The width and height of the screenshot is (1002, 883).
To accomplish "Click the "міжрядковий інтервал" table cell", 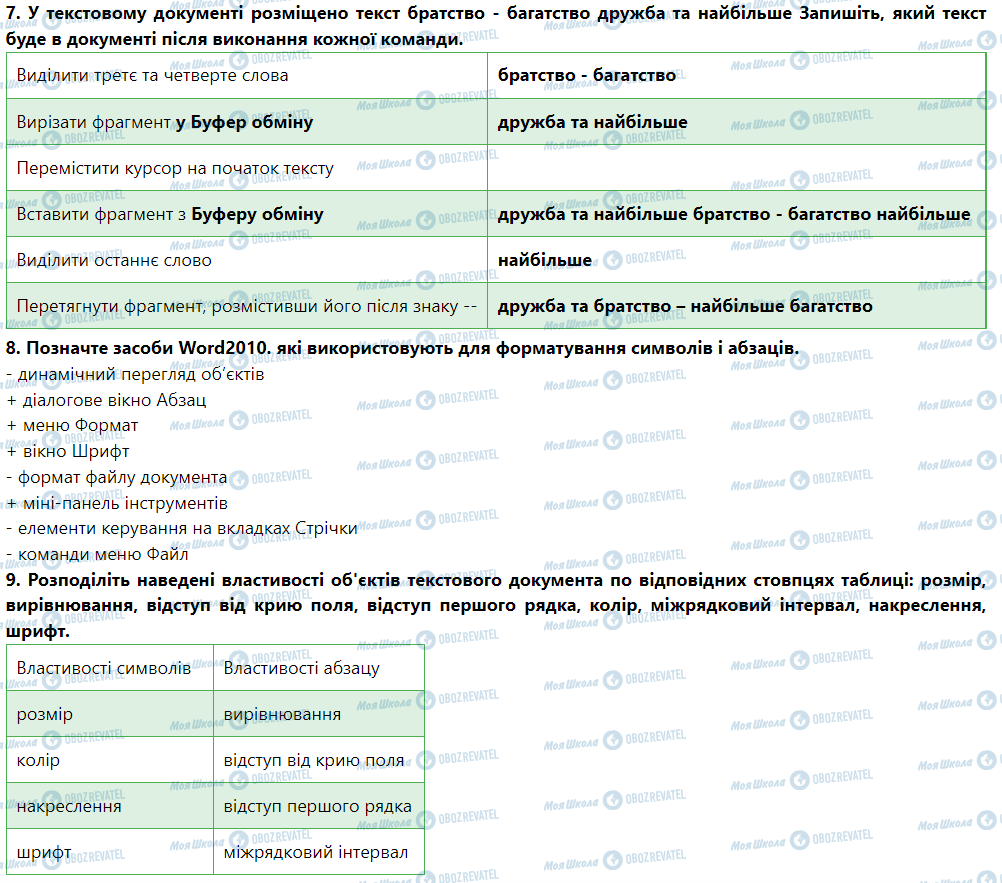I will [x=316, y=852].
